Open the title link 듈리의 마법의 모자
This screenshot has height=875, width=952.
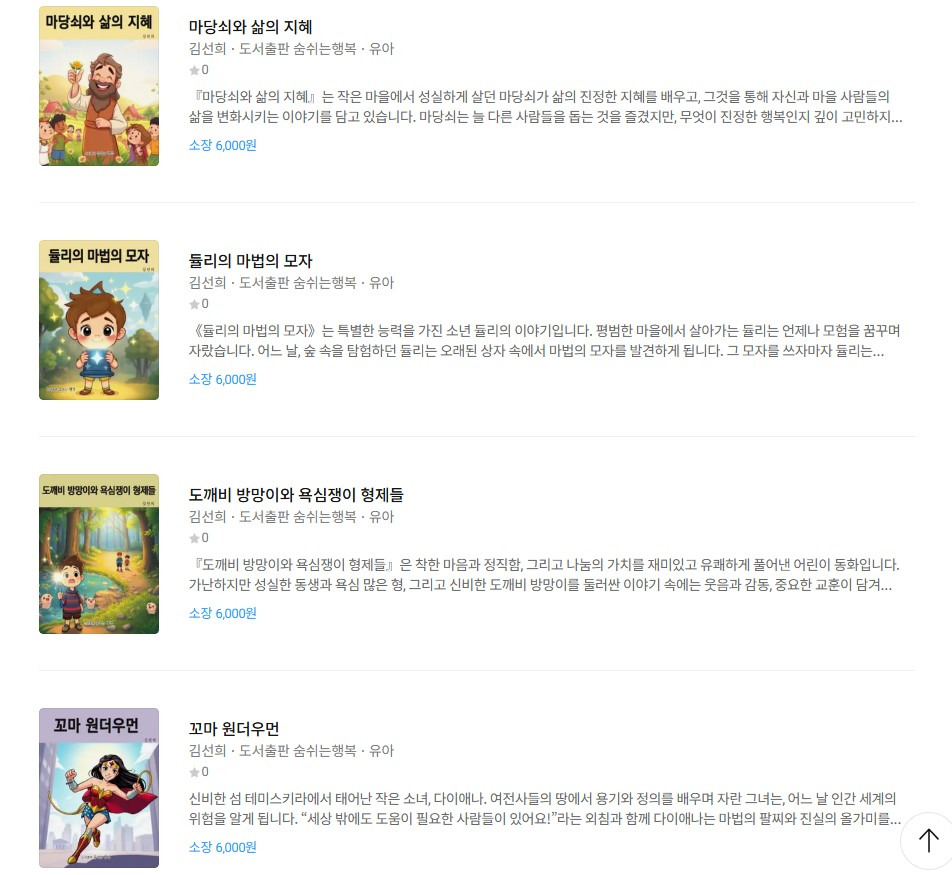coord(250,260)
